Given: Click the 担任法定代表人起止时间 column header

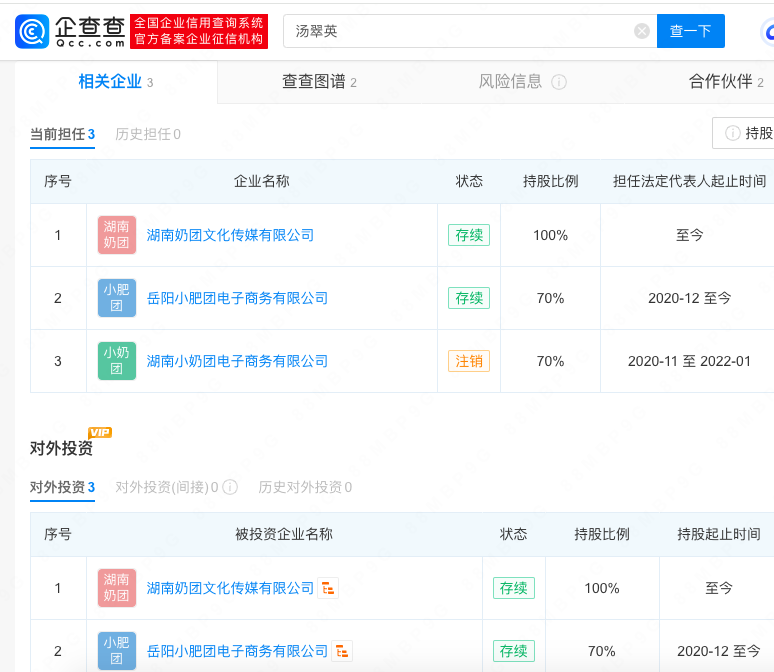Looking at the screenshot, I should [x=689, y=181].
